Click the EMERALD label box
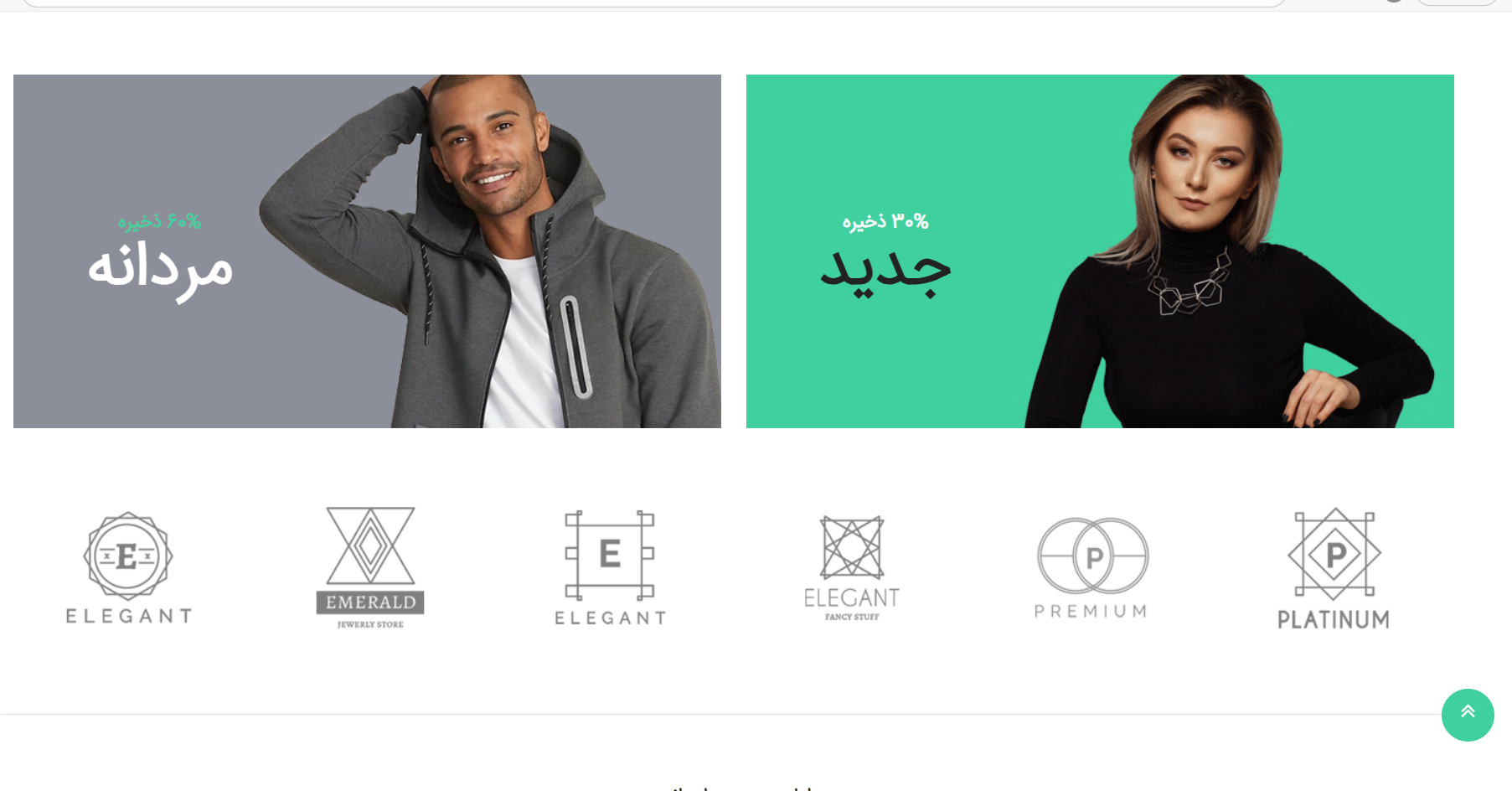This screenshot has height=791, width=1512. click(x=370, y=602)
